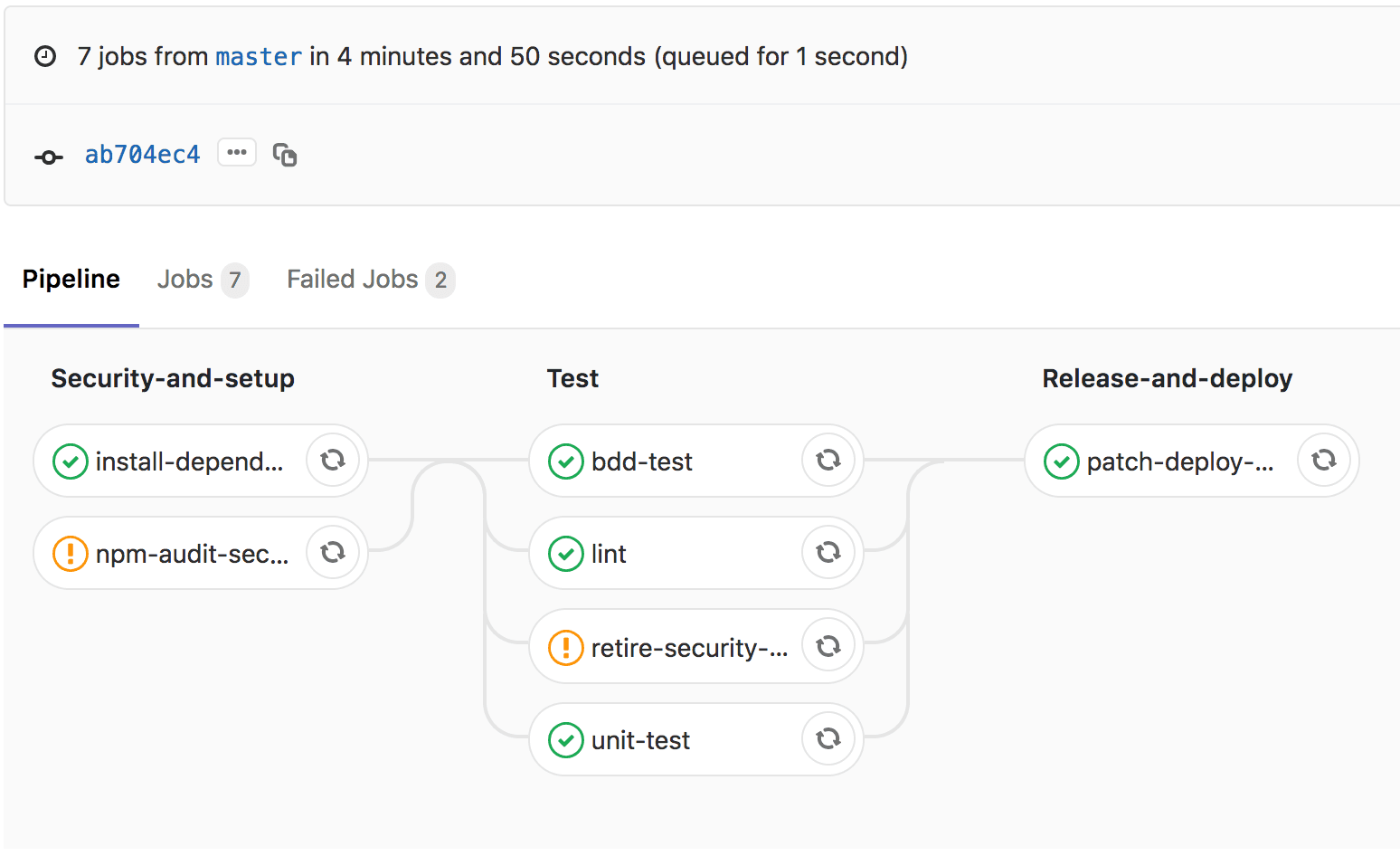This screenshot has height=856, width=1400.
Task: Copy commit SHA to clipboard
Action: tap(285, 156)
